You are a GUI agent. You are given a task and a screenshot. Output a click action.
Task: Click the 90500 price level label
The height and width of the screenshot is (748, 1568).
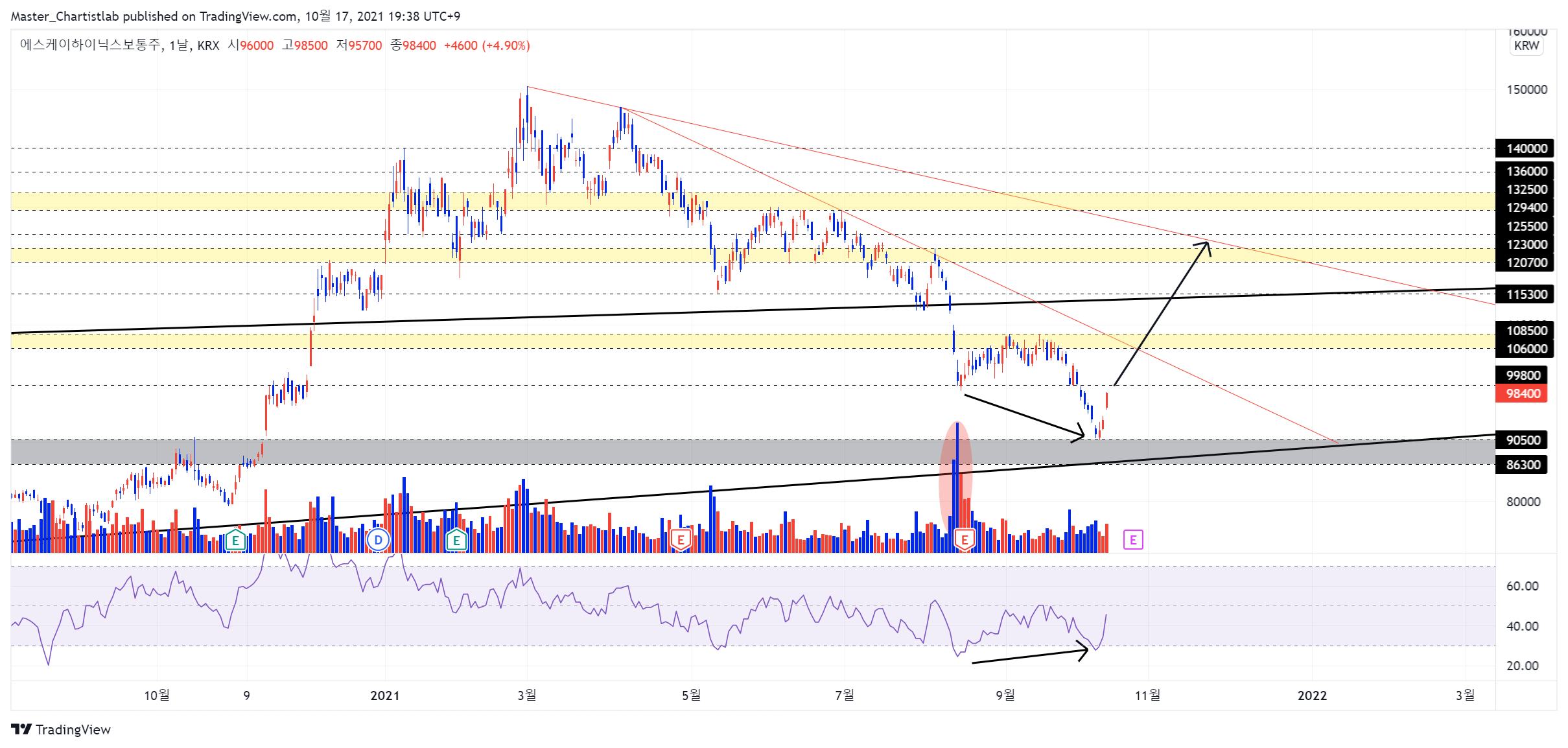click(1521, 440)
